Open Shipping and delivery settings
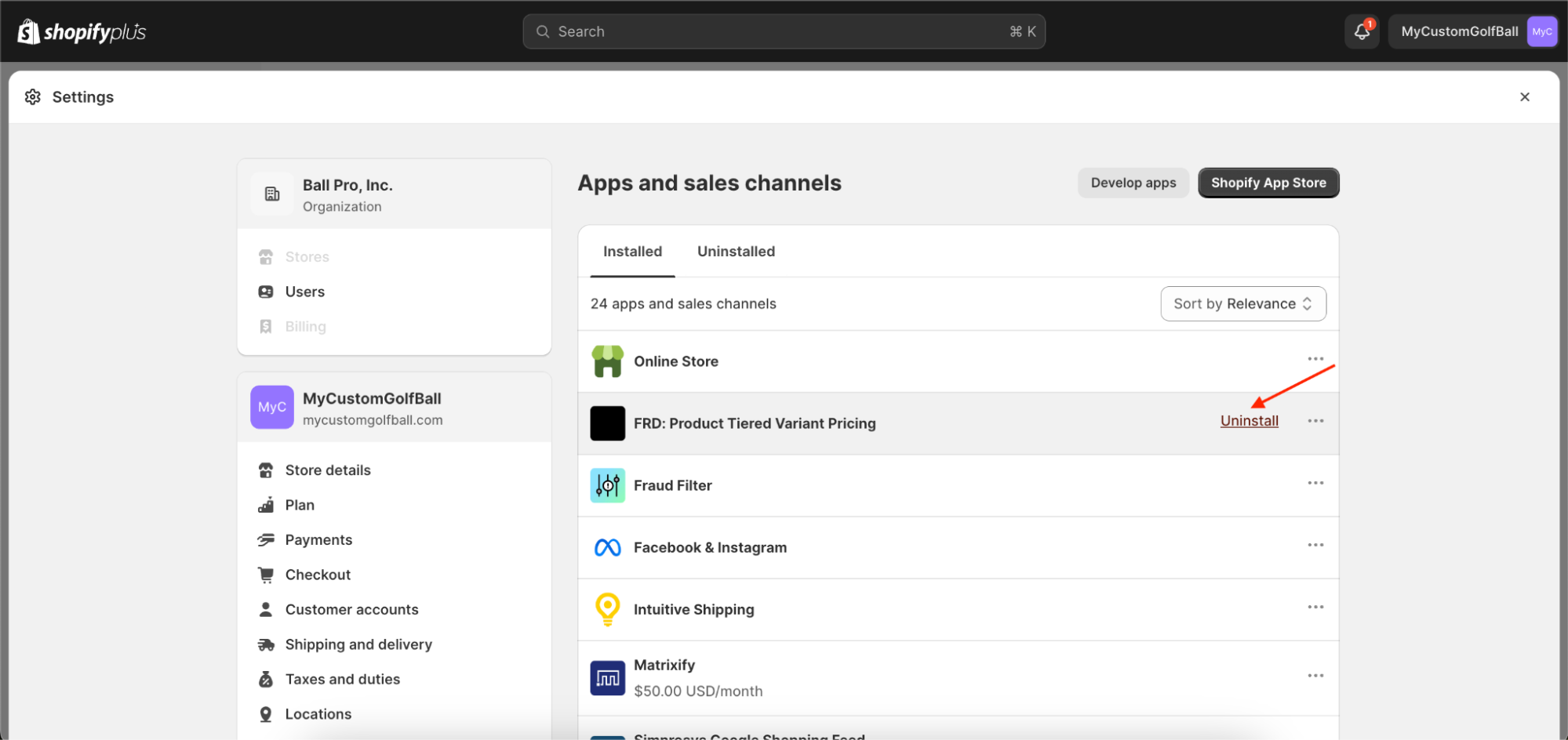The height and width of the screenshot is (740, 1568). pyautogui.click(x=358, y=644)
